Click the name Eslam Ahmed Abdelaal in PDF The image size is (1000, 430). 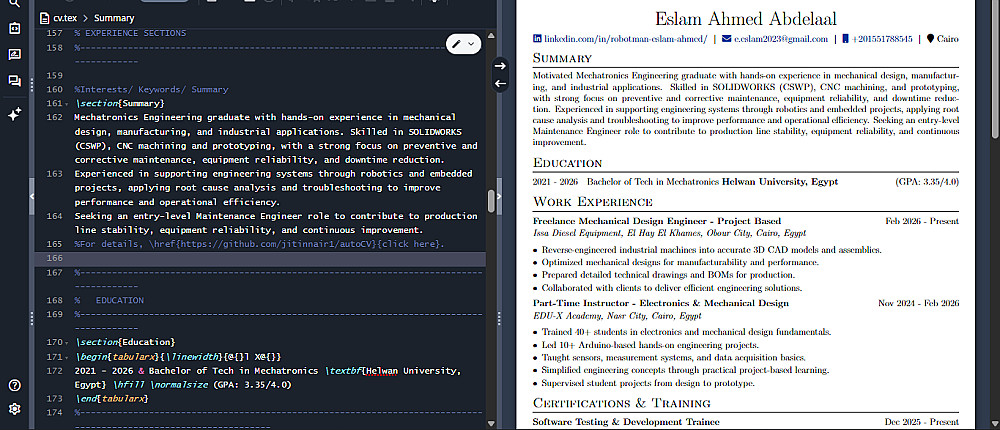tap(746, 19)
